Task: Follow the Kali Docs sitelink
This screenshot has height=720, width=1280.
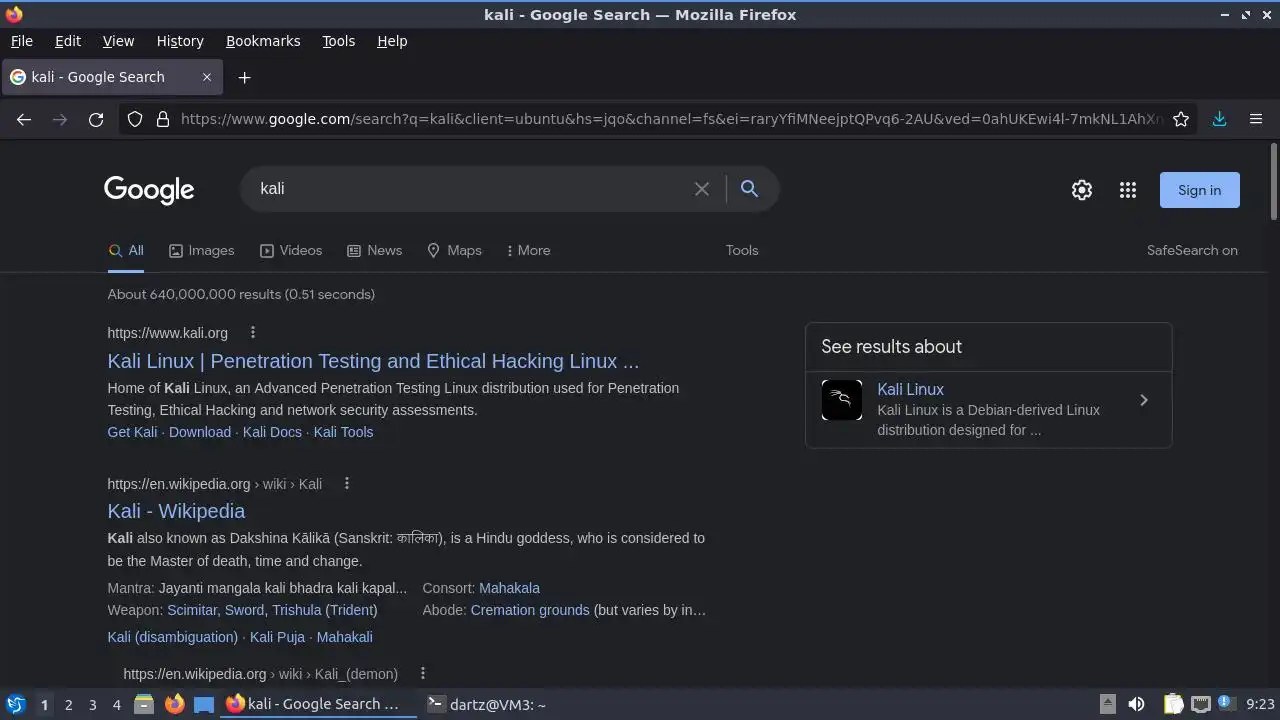Action: [272, 432]
